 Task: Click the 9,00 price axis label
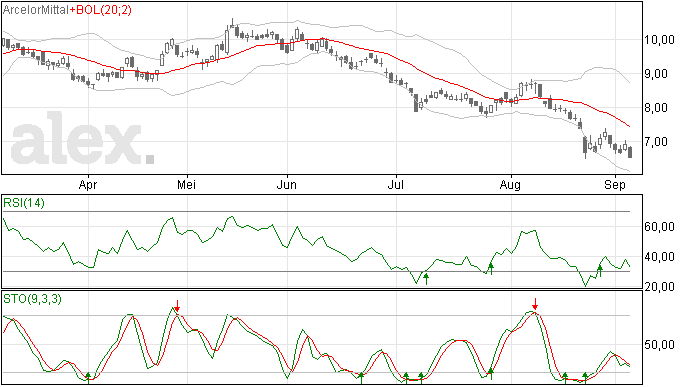[656, 74]
